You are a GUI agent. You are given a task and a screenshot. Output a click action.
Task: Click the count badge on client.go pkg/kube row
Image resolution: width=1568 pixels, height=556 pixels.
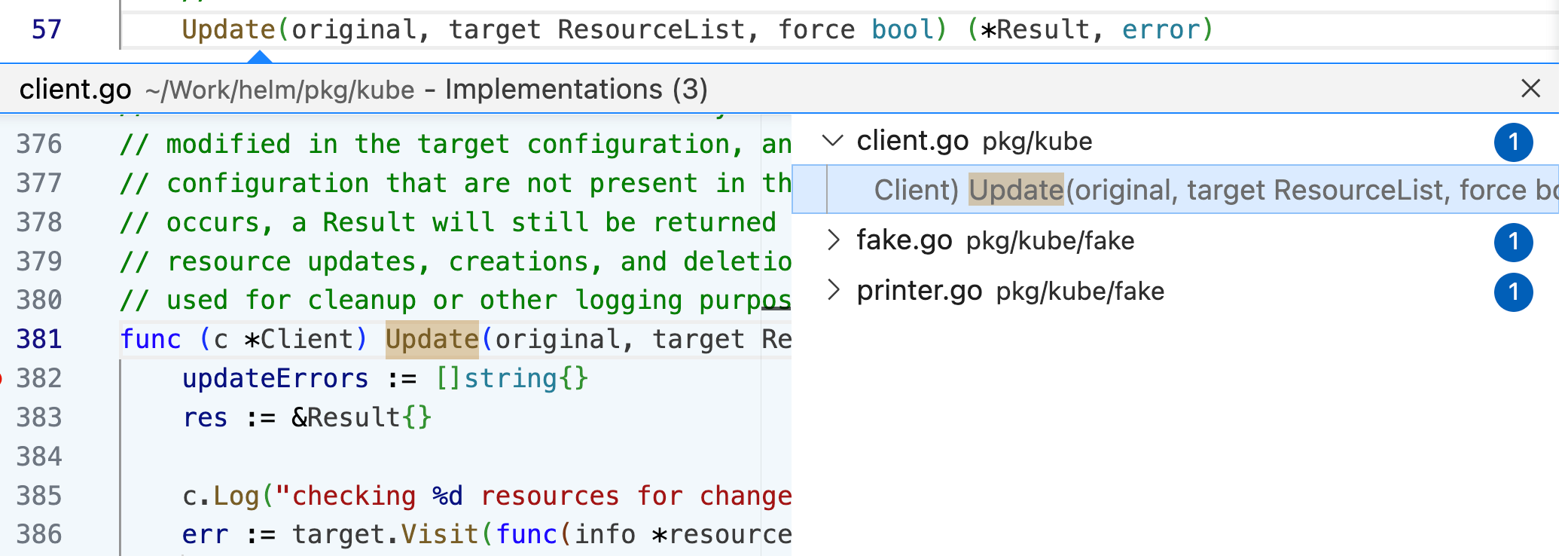[1513, 142]
